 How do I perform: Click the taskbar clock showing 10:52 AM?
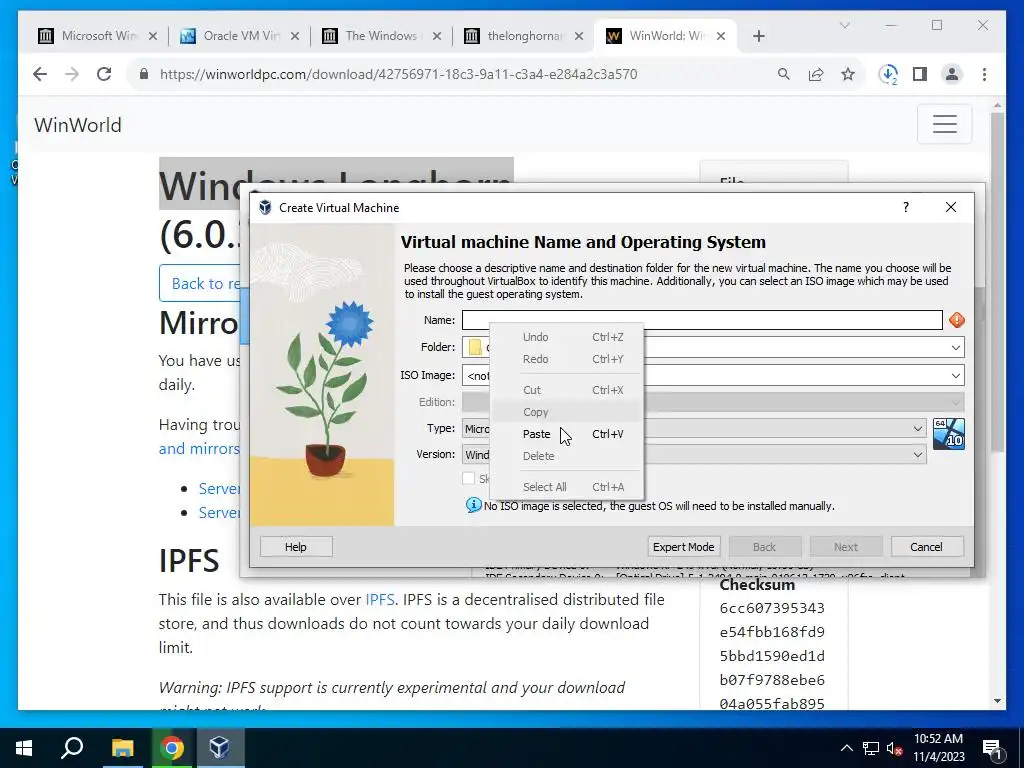(x=938, y=748)
